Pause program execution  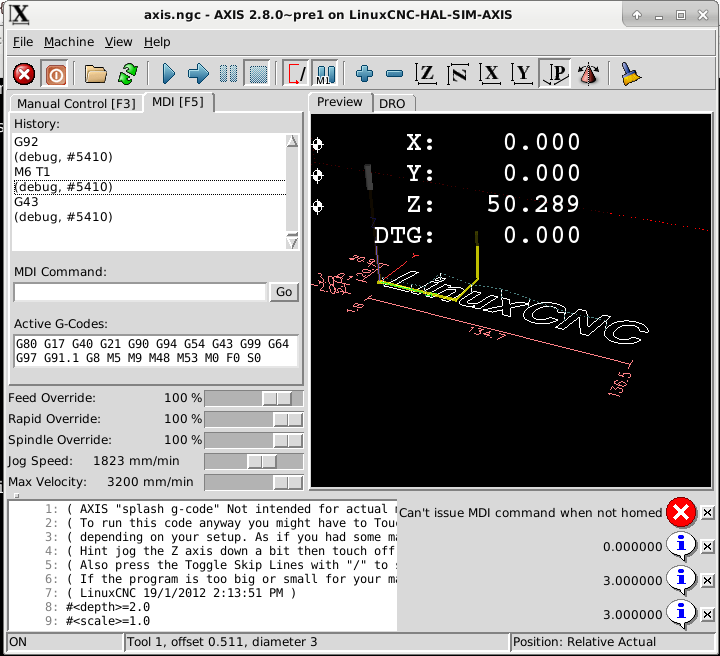pos(228,73)
